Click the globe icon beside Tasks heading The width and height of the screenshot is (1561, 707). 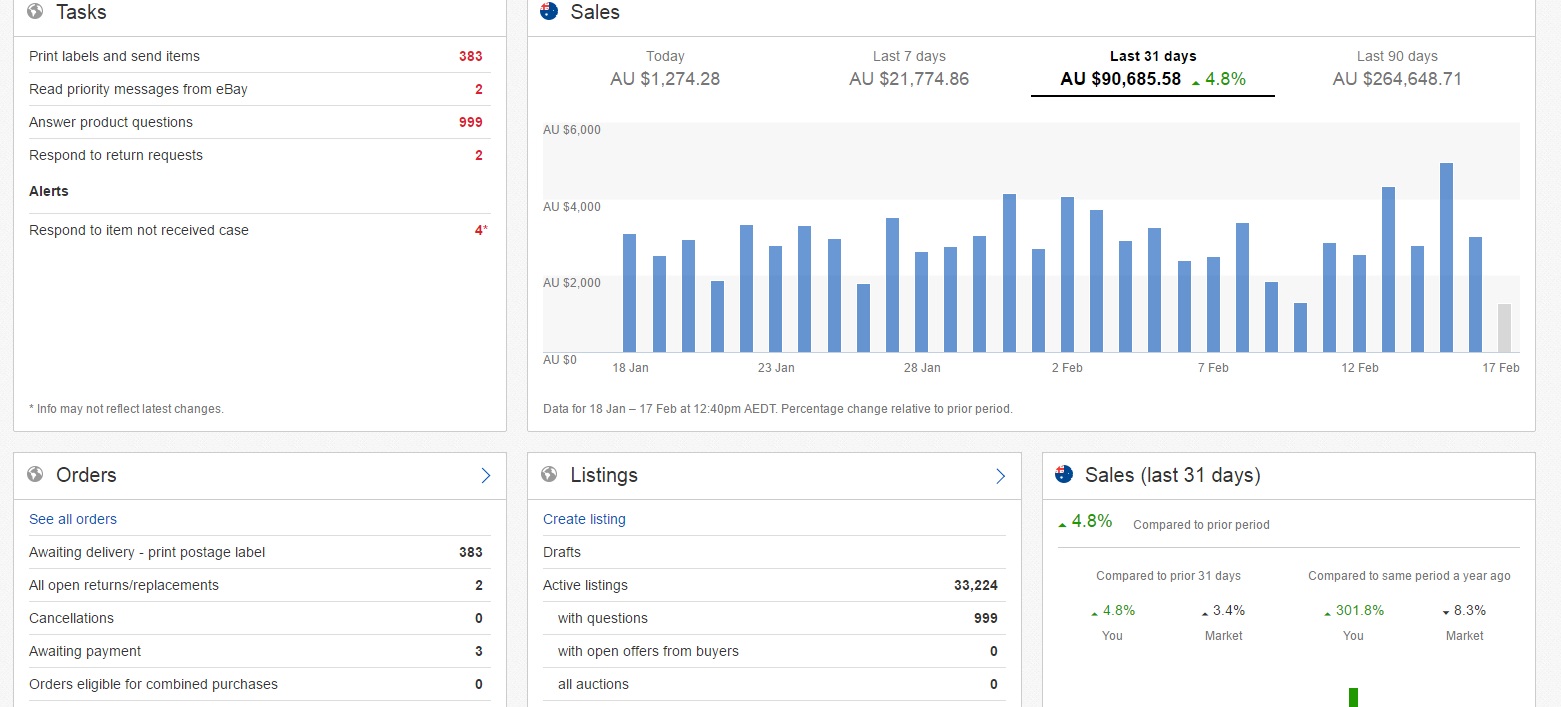coord(35,12)
